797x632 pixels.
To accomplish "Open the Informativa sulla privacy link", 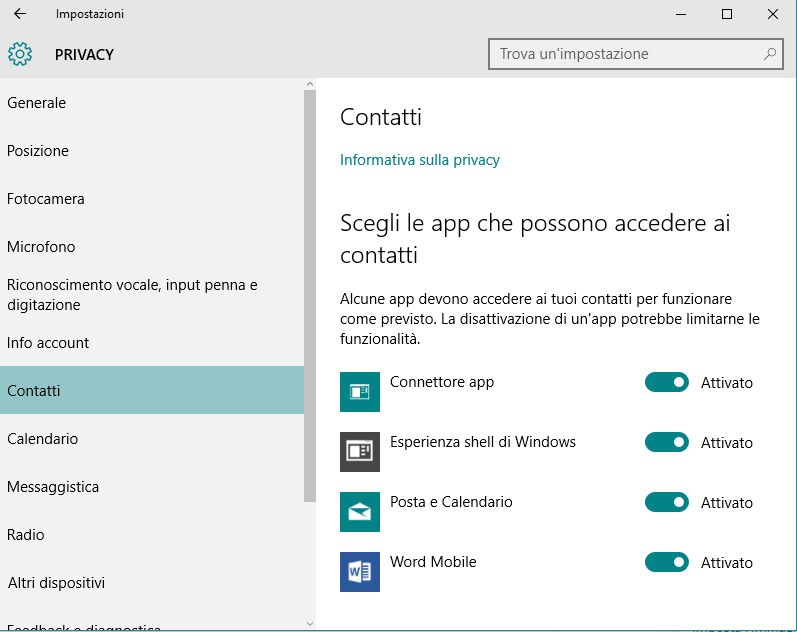I will click(x=420, y=160).
